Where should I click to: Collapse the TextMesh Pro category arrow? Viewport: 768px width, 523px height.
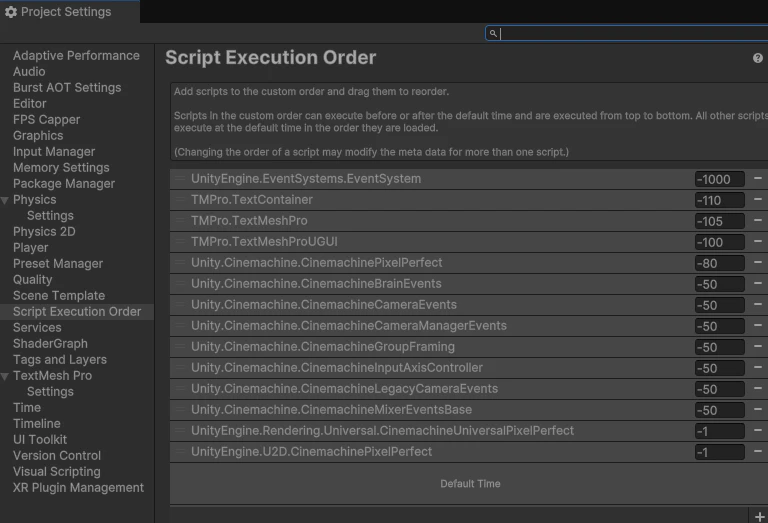click(x=5, y=376)
